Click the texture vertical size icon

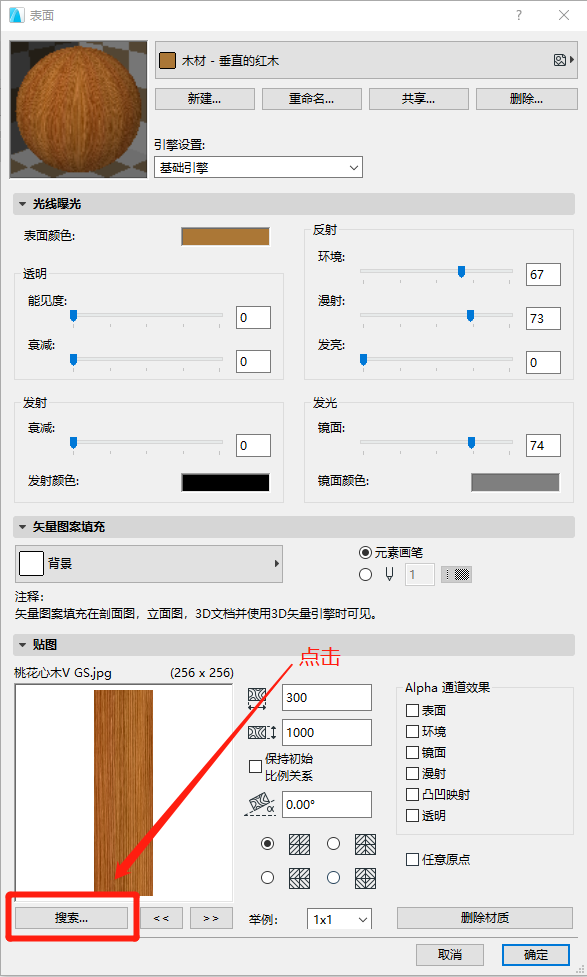click(x=262, y=733)
